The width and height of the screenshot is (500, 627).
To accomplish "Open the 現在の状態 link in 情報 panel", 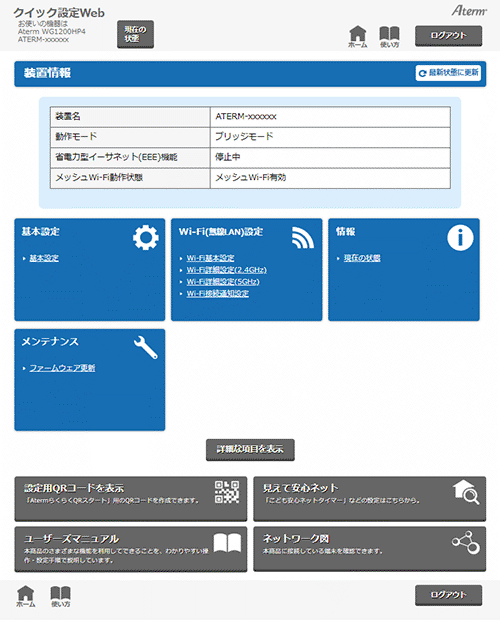I will [362, 258].
